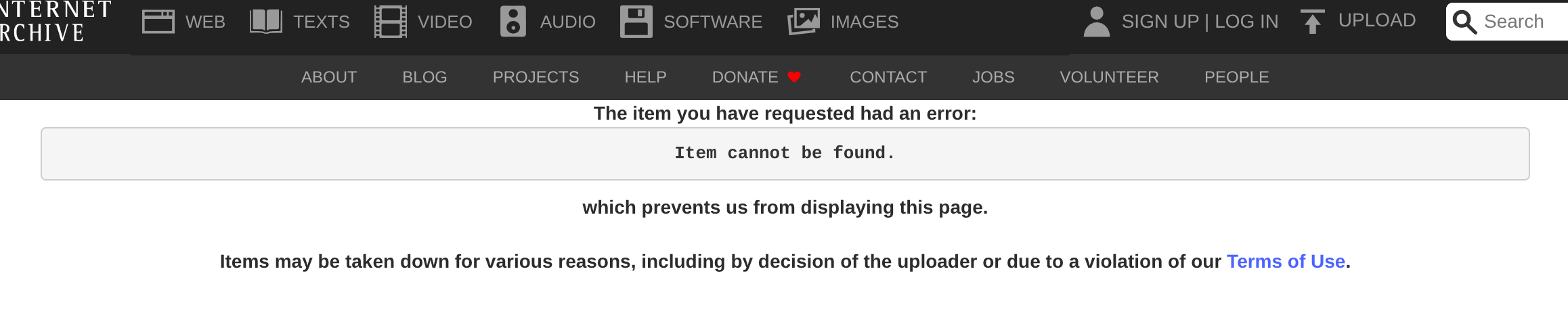Image resolution: width=1568 pixels, height=311 pixels.
Task: Click the magnifying glass search icon
Action: tap(1464, 22)
